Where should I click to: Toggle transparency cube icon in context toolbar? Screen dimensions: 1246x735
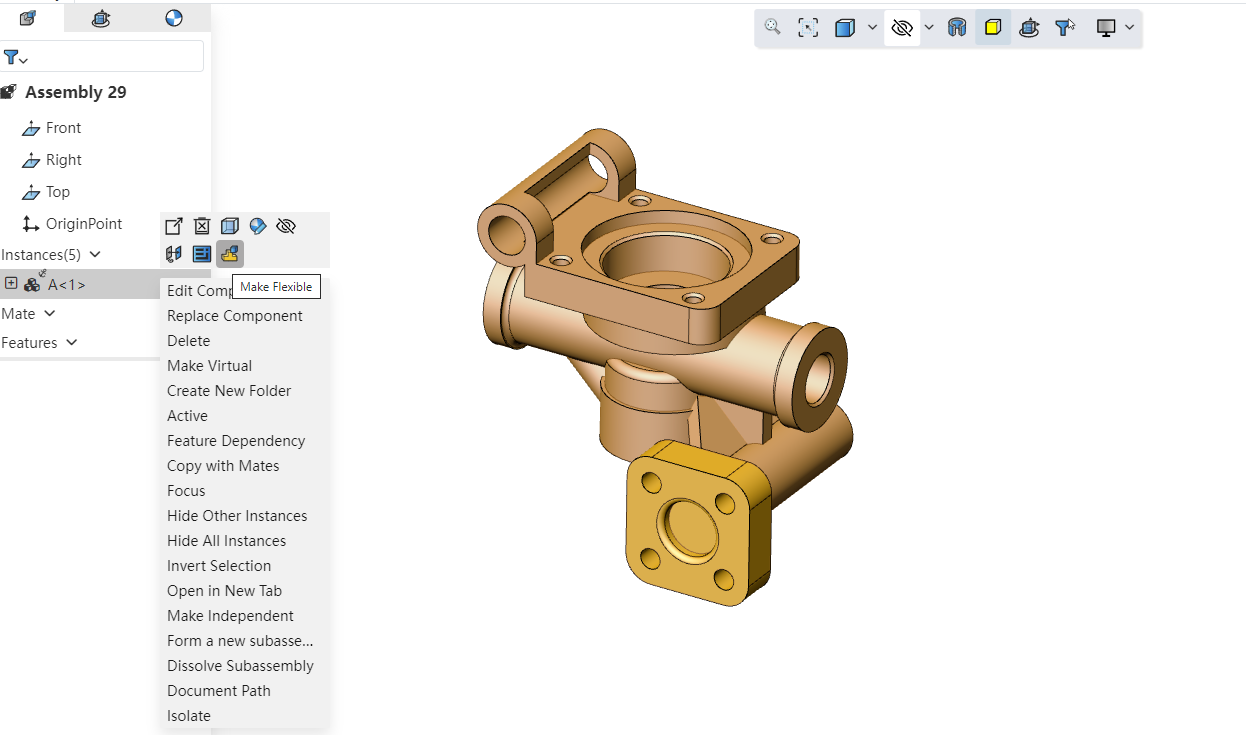coord(230,226)
